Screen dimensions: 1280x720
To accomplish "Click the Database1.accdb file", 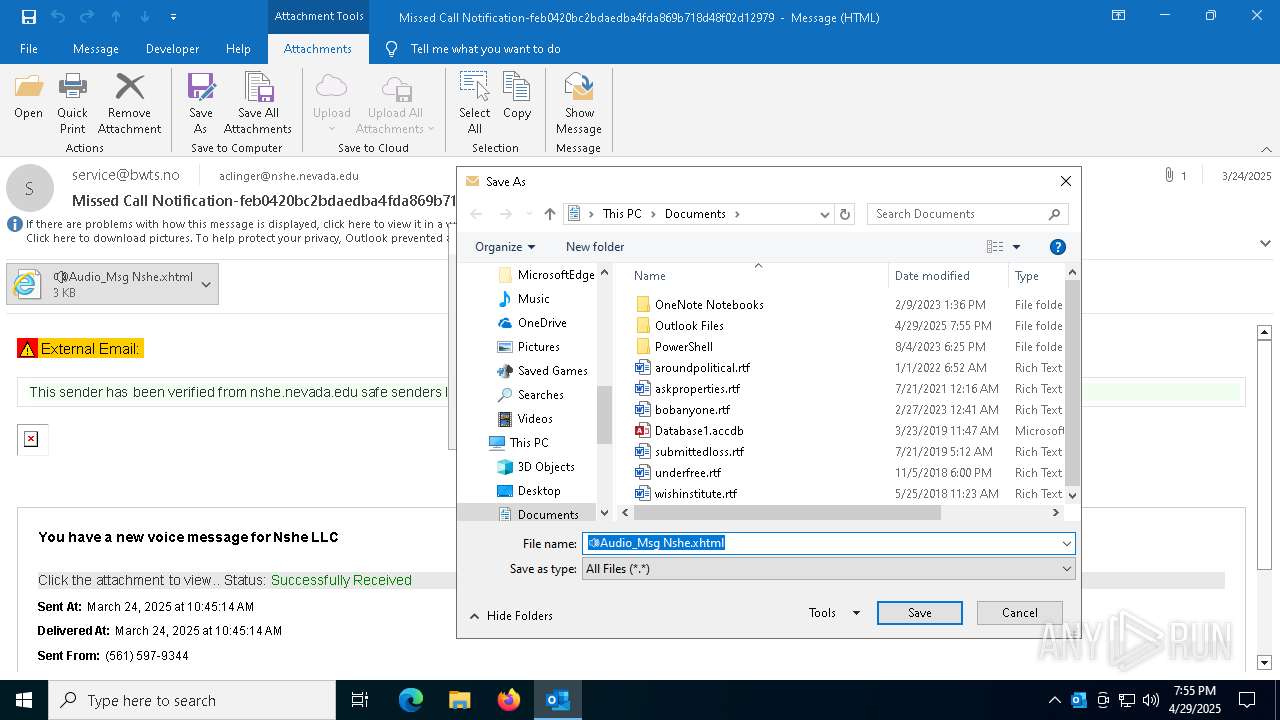I will click(x=699, y=431).
